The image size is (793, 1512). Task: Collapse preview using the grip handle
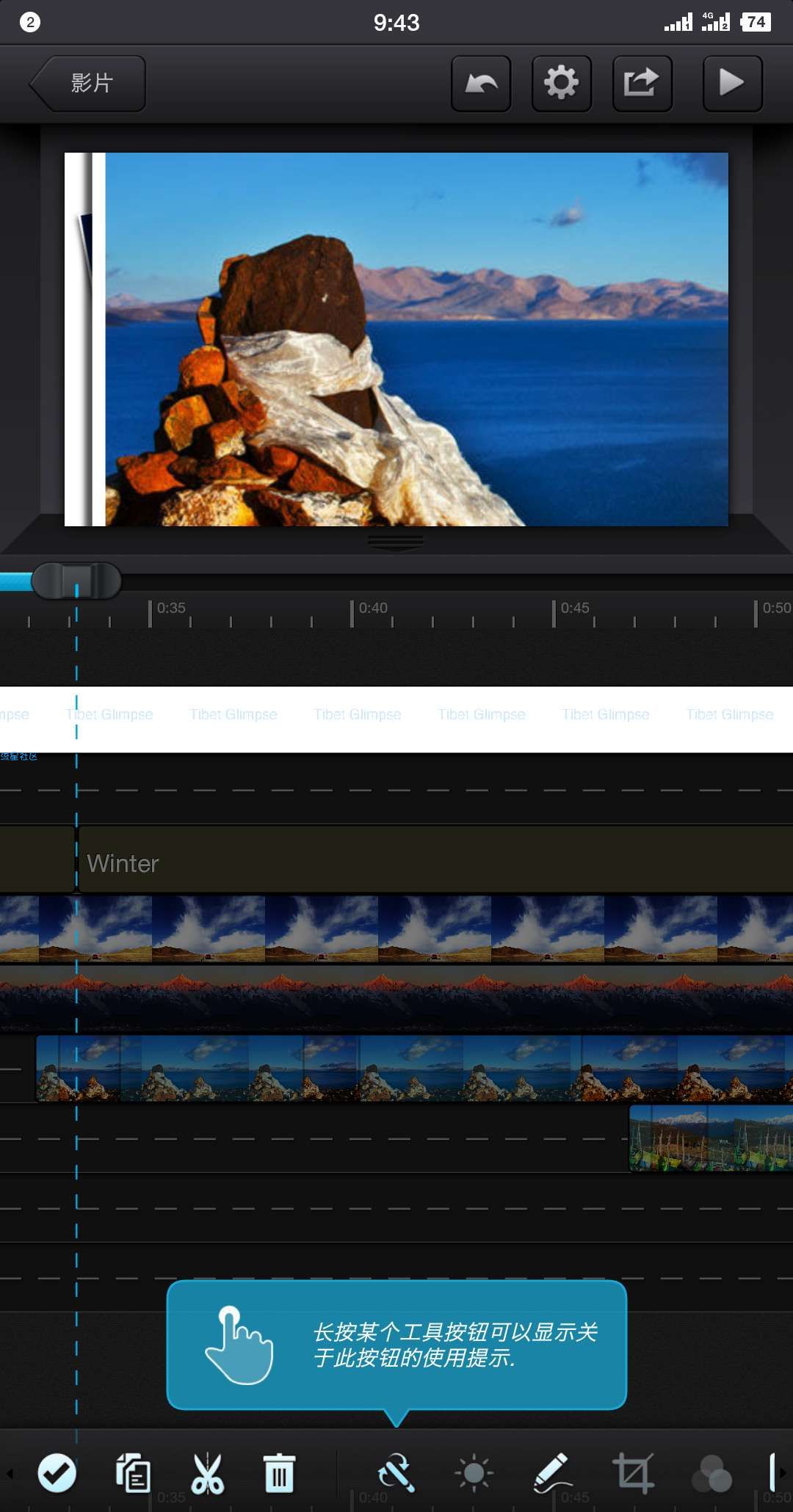[396, 542]
